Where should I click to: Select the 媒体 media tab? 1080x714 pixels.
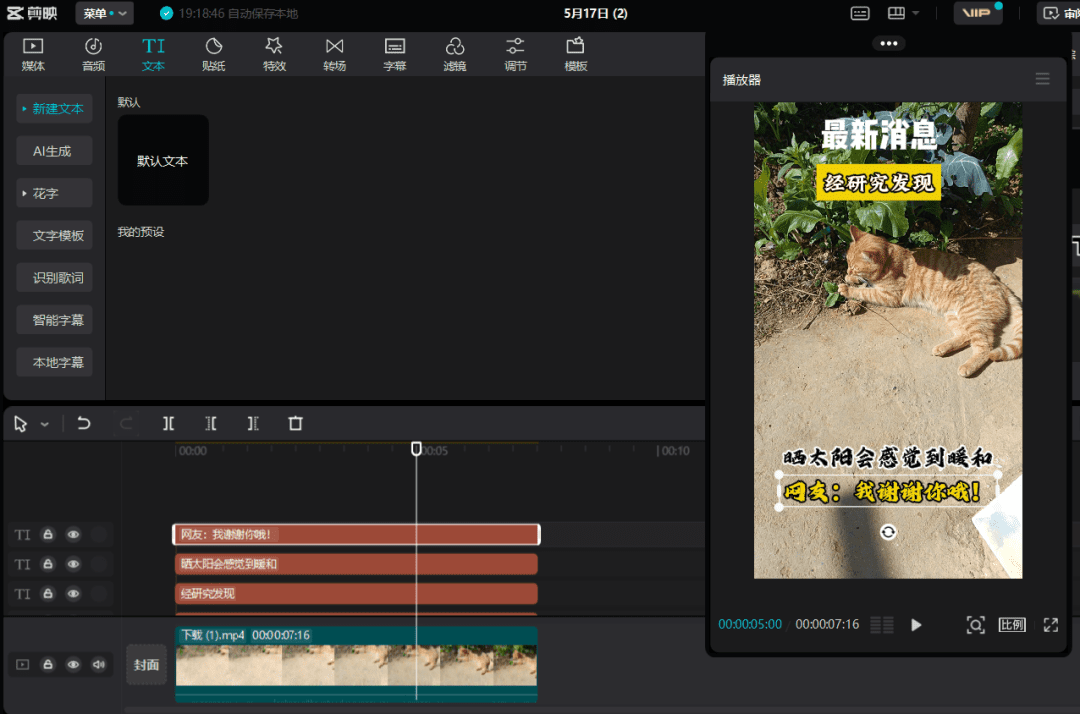33,54
